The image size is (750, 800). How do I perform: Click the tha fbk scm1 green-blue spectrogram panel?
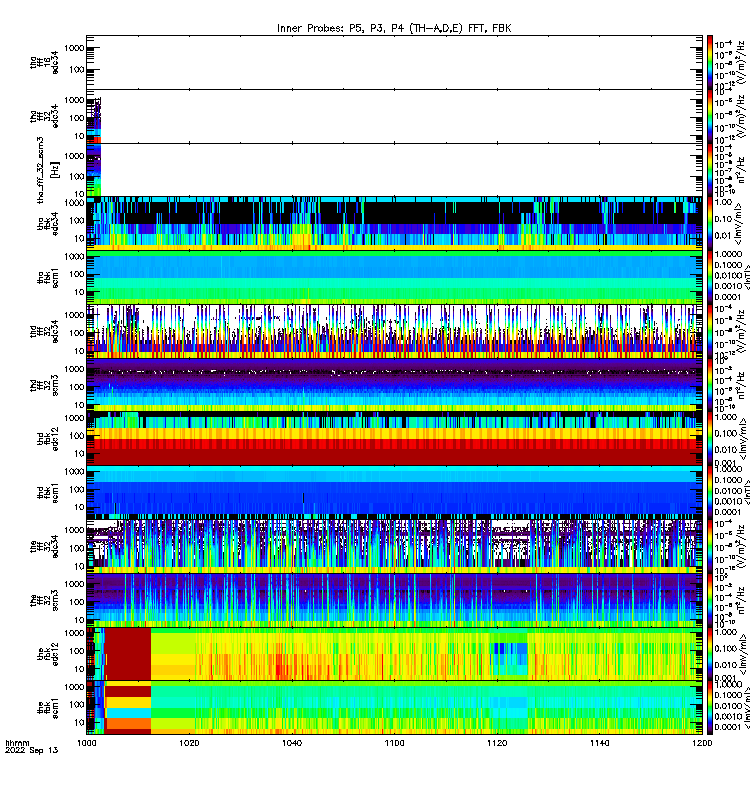coord(394,278)
